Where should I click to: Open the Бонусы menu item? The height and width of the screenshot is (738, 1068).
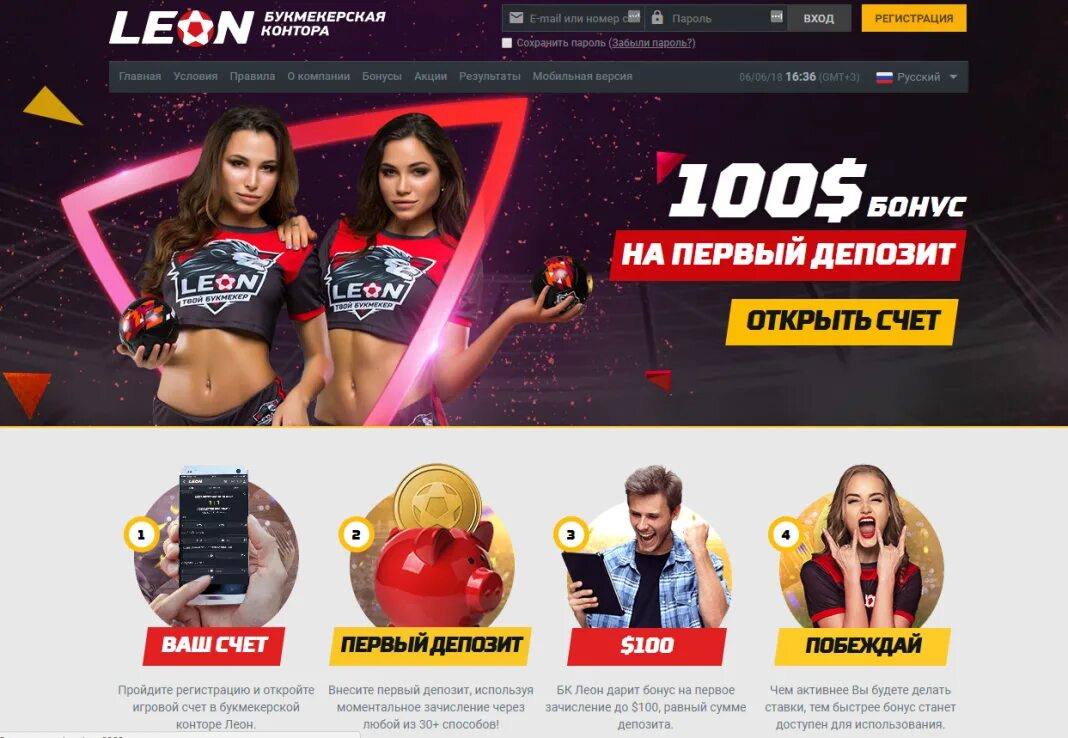[x=381, y=76]
